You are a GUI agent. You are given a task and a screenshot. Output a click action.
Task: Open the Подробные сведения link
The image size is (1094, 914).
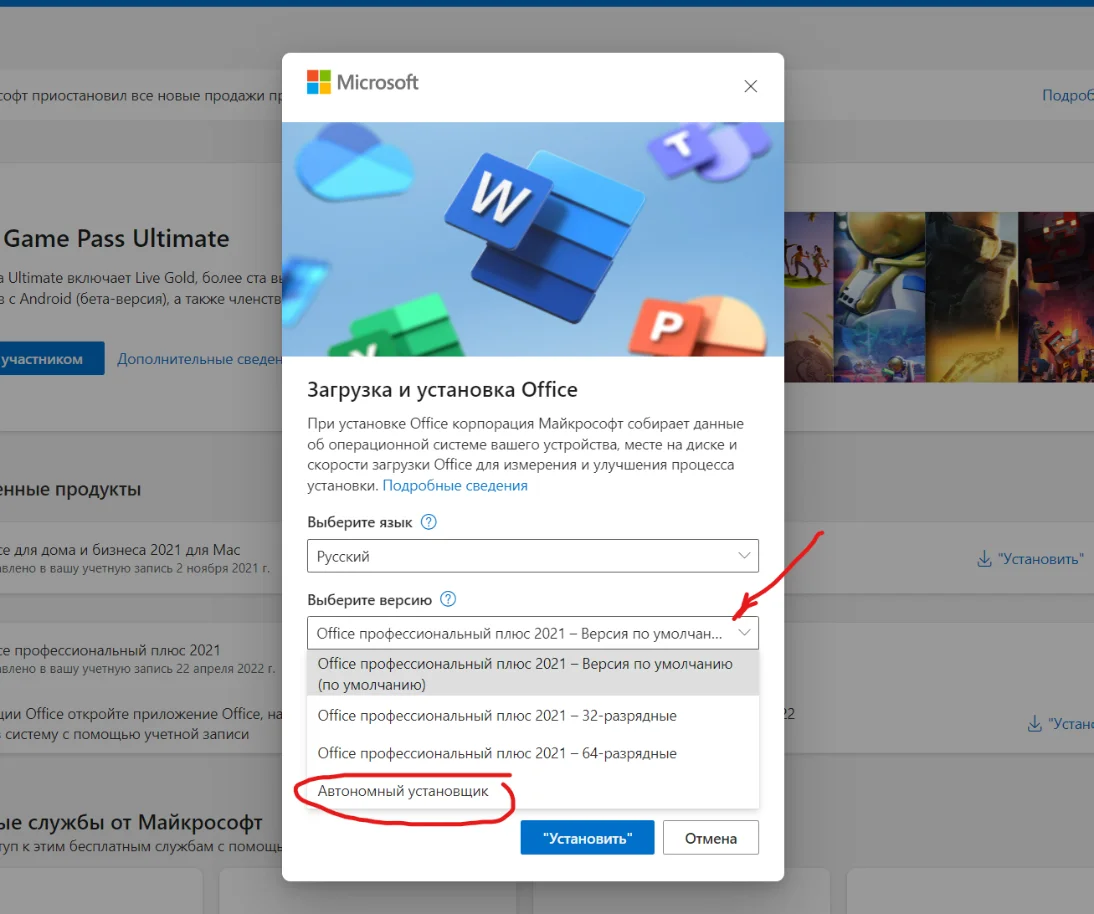pyautogui.click(x=455, y=485)
